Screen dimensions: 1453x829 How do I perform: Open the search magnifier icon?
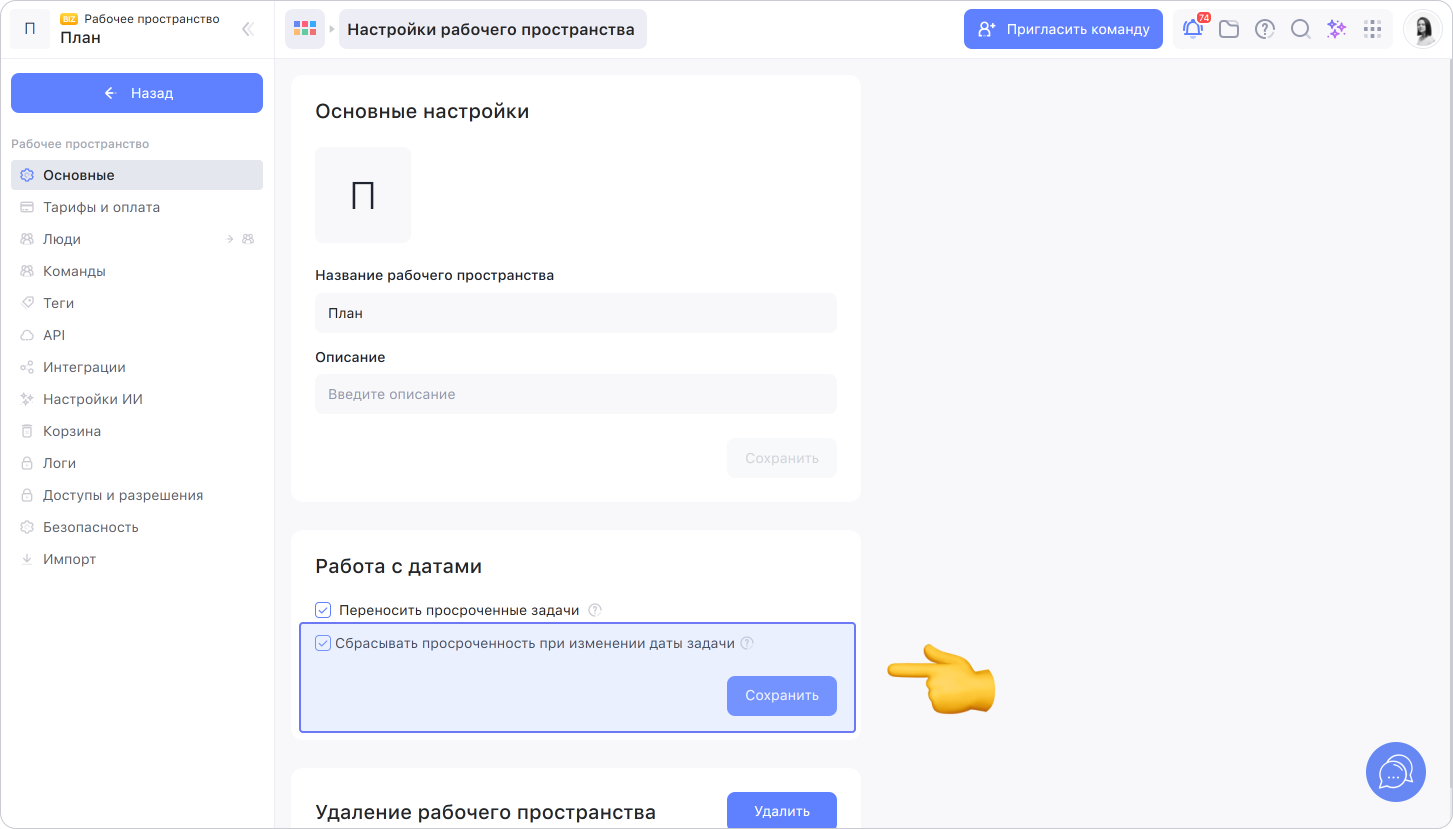pyautogui.click(x=1300, y=29)
